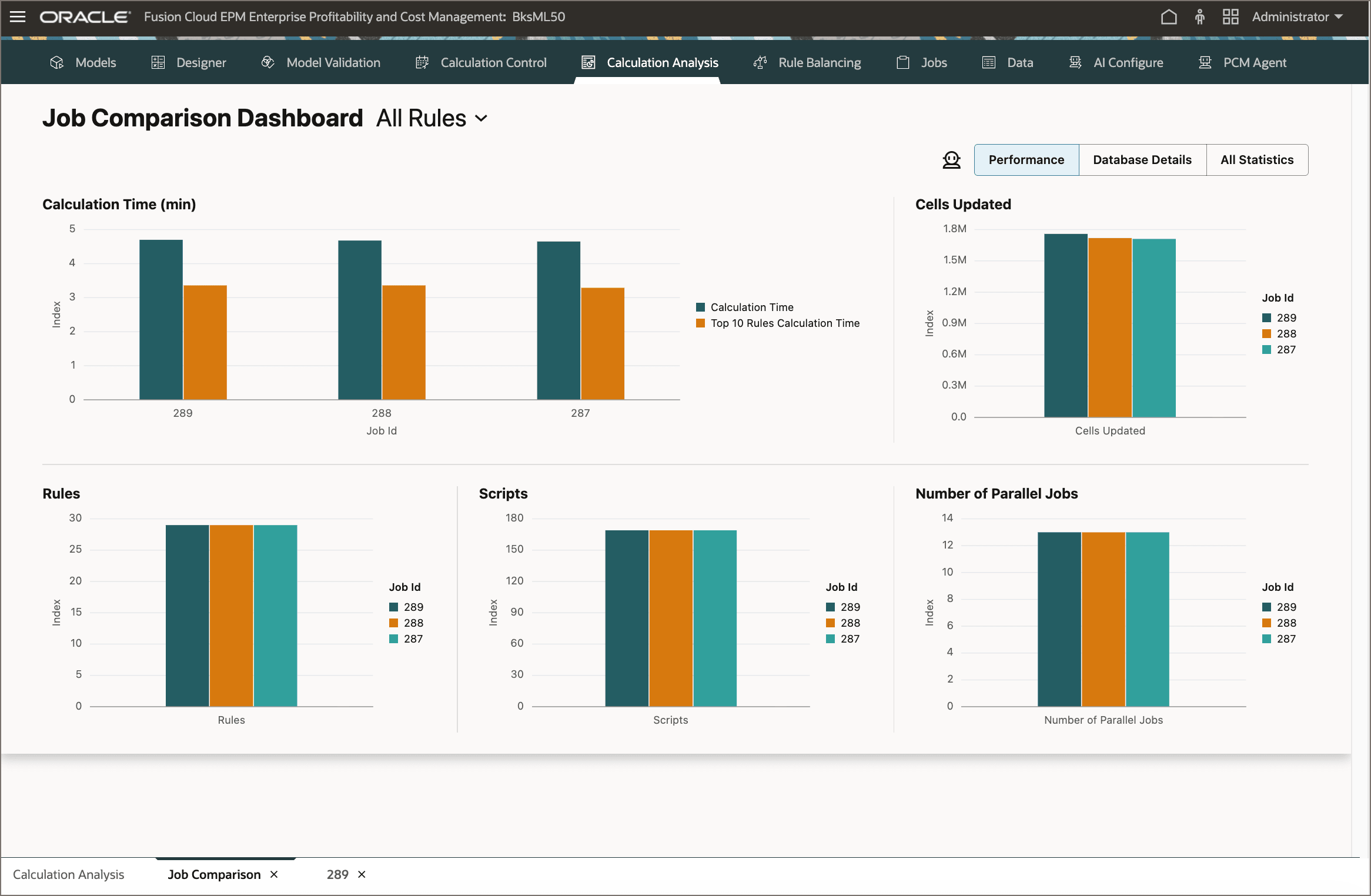Click the Calculation Control icon

click(x=421, y=62)
